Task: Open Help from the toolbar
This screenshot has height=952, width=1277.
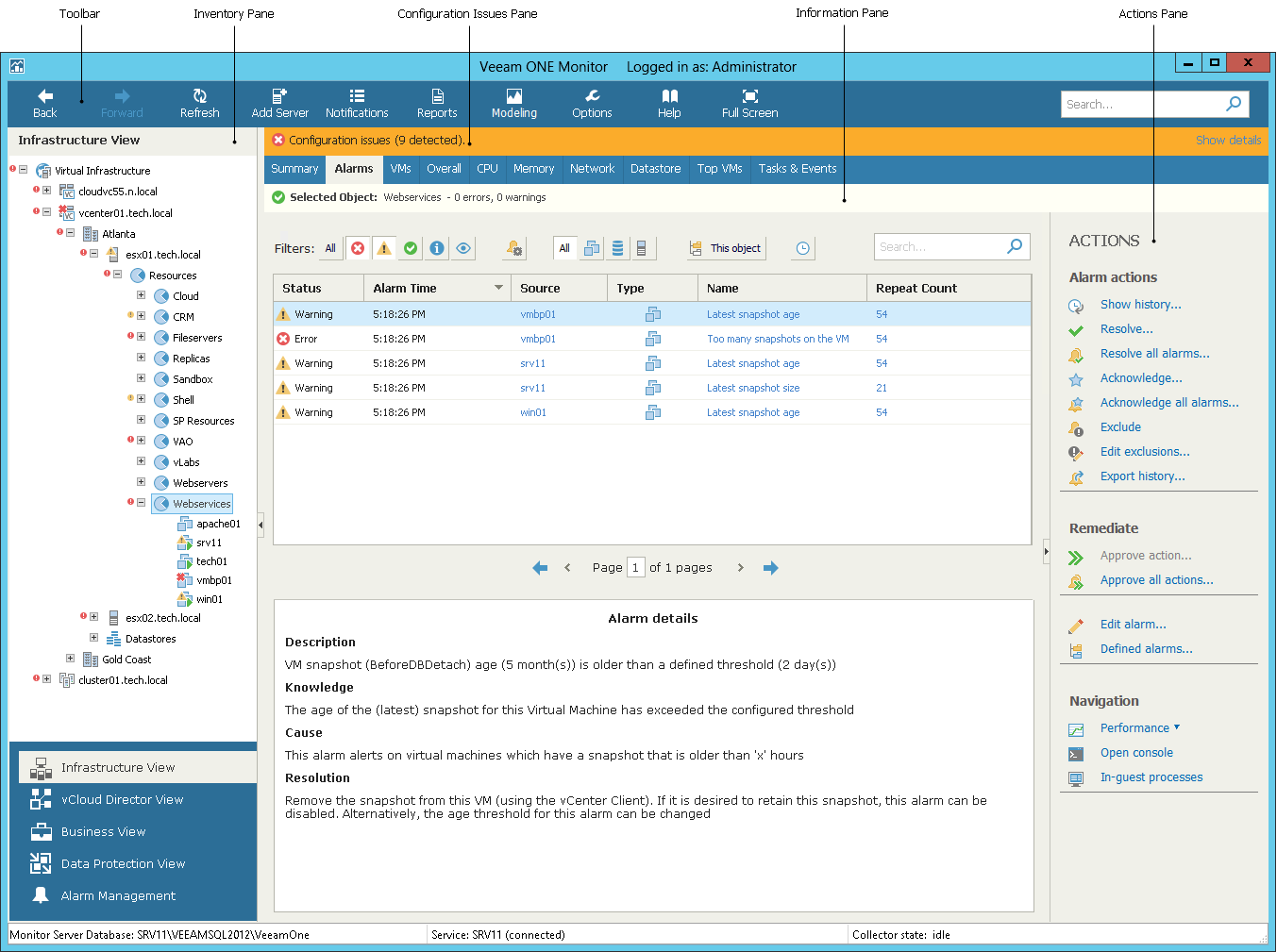Action: [669, 104]
